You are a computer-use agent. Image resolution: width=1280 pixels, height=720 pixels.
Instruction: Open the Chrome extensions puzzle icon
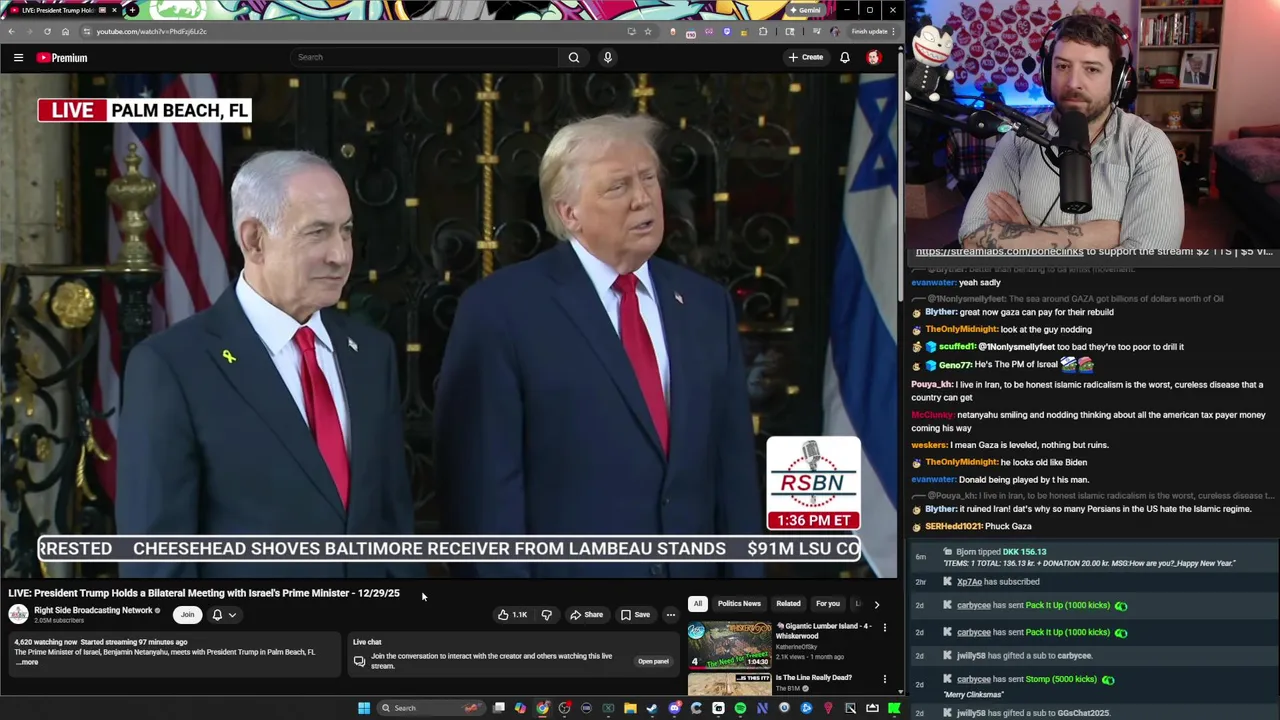click(763, 31)
